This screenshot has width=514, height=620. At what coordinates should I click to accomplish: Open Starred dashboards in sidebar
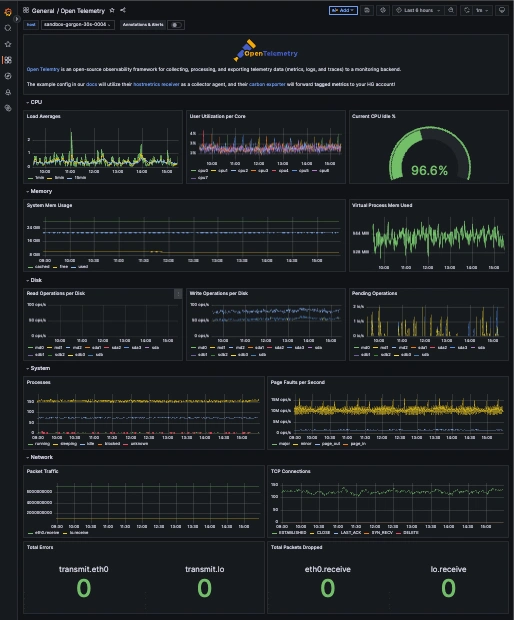(8, 44)
